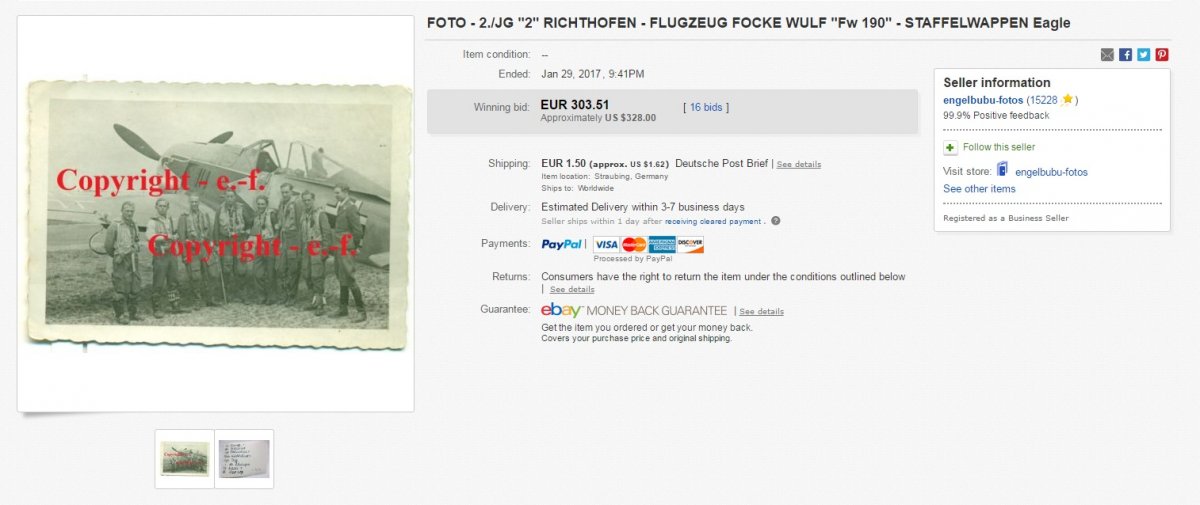
Task: Click the main aircraft photo
Action: 216,213
